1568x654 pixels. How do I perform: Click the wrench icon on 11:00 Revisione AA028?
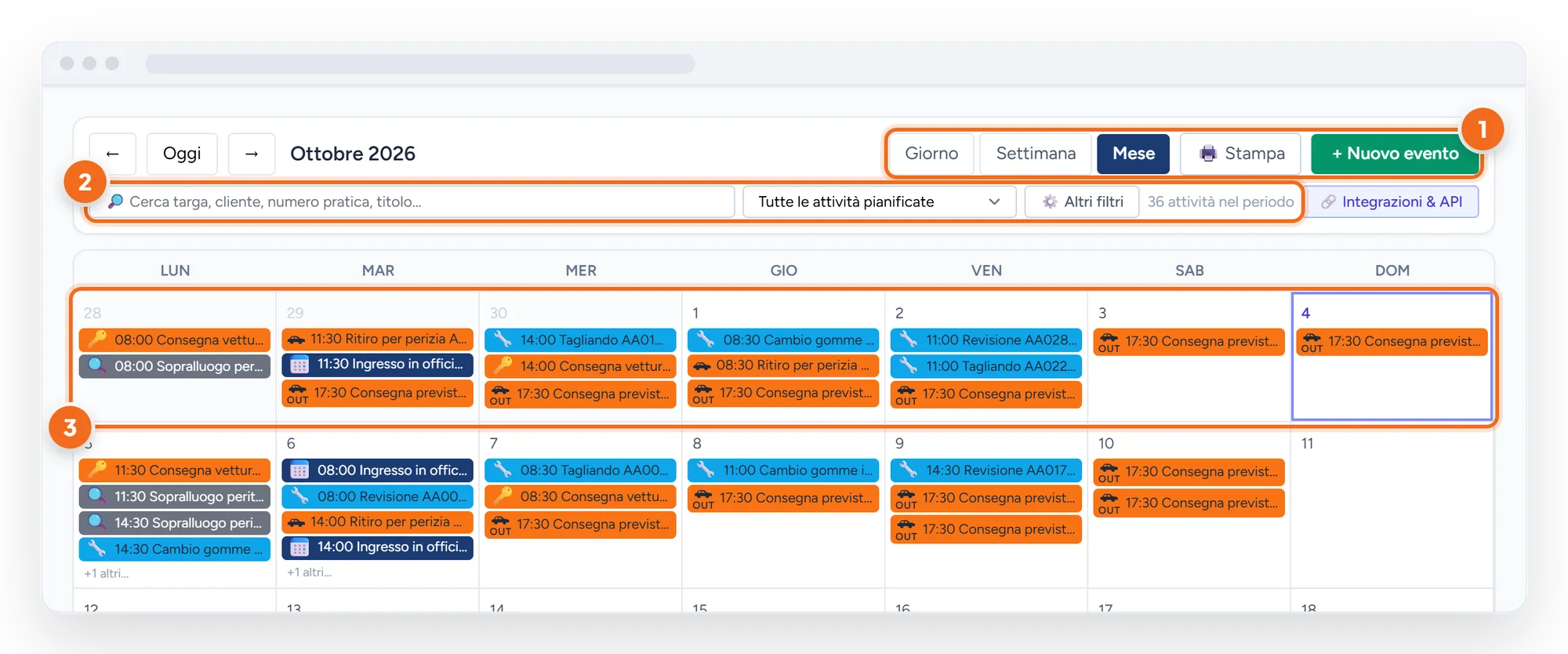[x=909, y=340]
